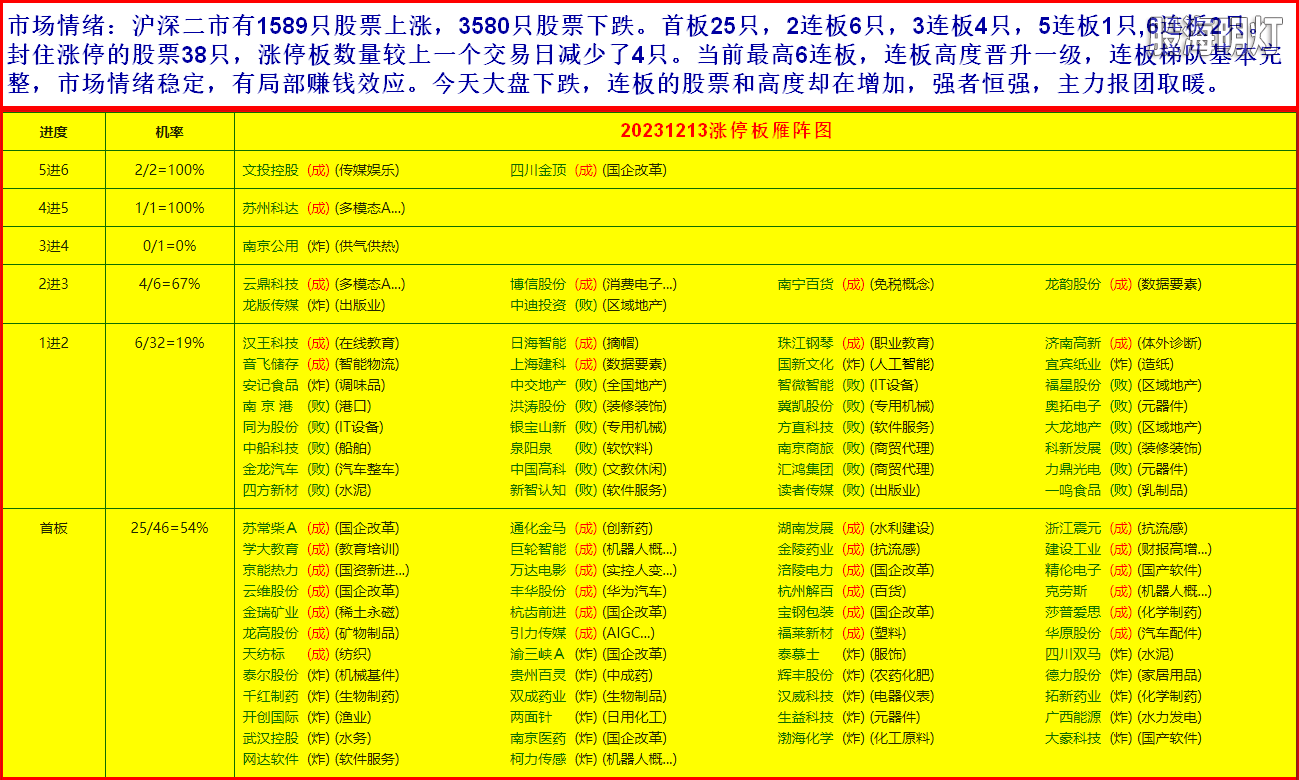Image resolution: width=1299 pixels, height=780 pixels.
Task: Open stock 博信股份
Action: pyautogui.click(x=538, y=284)
